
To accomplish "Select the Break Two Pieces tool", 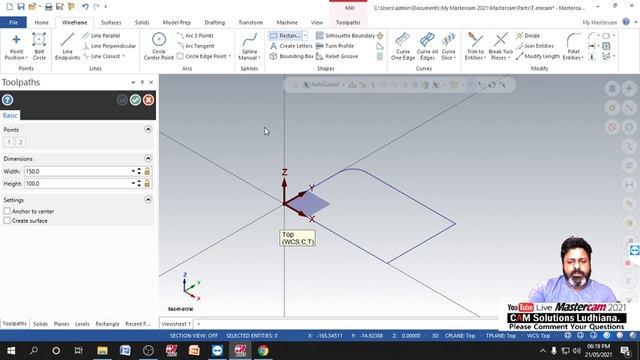I will [500, 47].
